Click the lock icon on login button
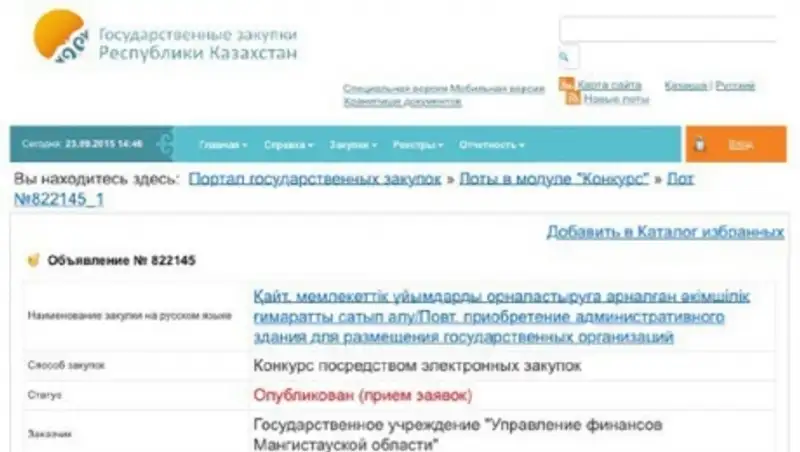This screenshot has height=452, width=800. coord(700,144)
